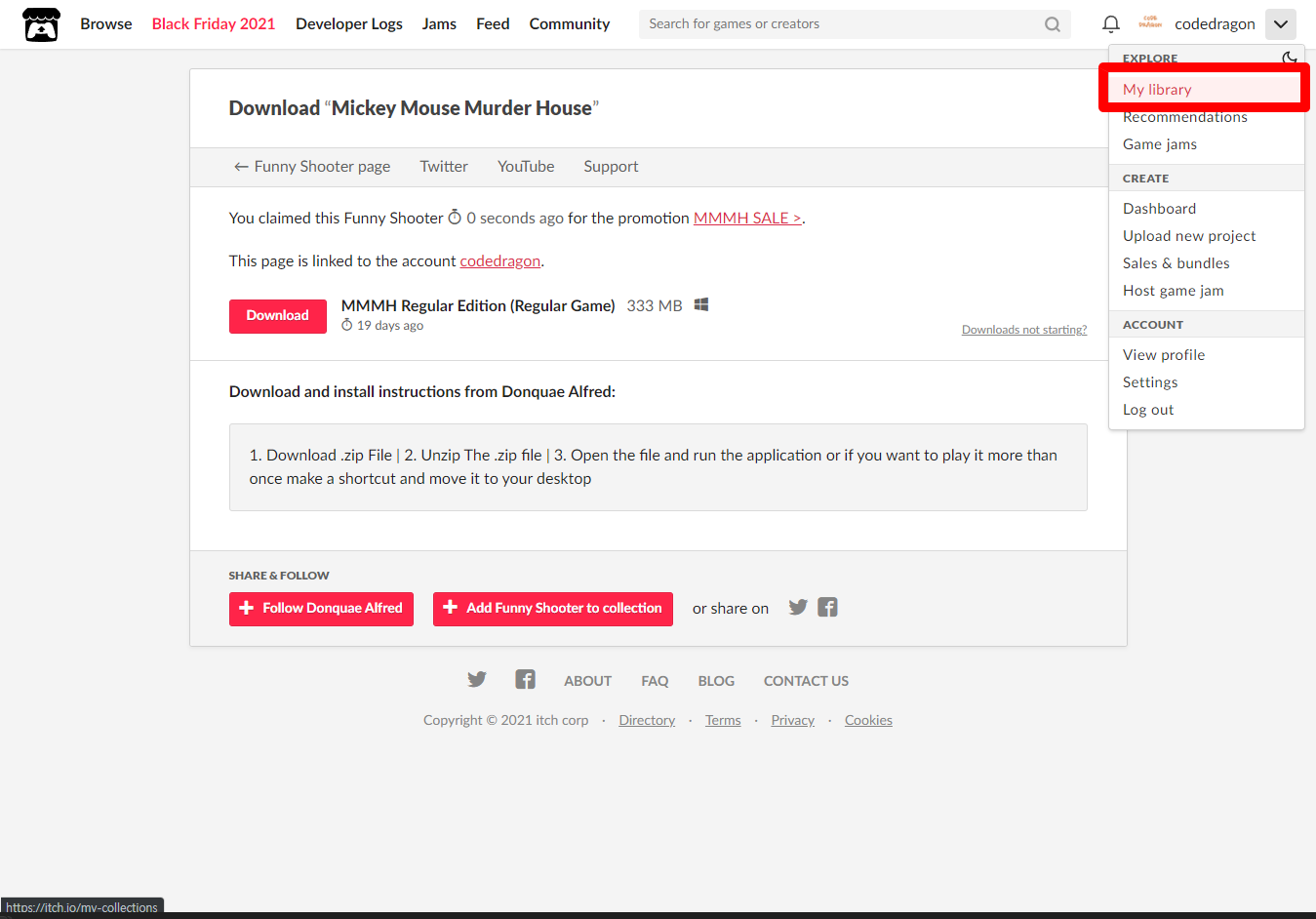1316x919 pixels.
Task: Open ABOUT in footer
Action: tap(588, 681)
